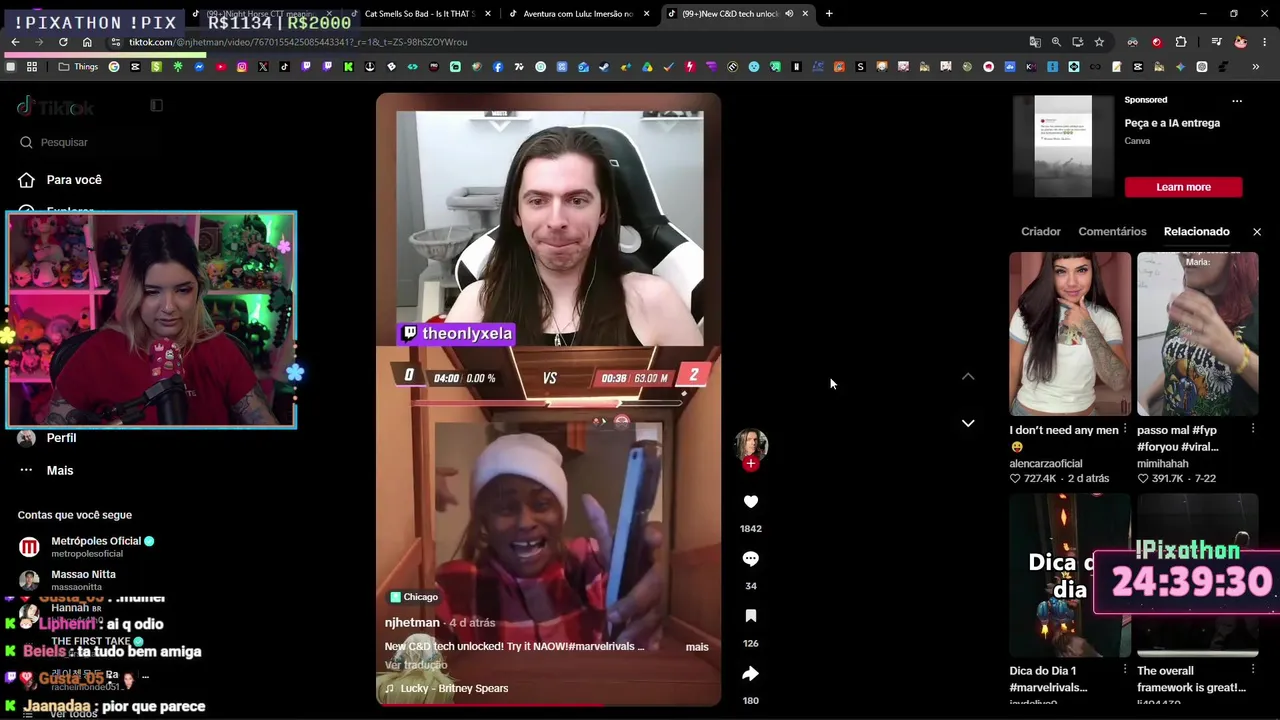The height and width of the screenshot is (720, 1280).
Task: Mute the playing TikTok tab audio
Action: (x=789, y=14)
